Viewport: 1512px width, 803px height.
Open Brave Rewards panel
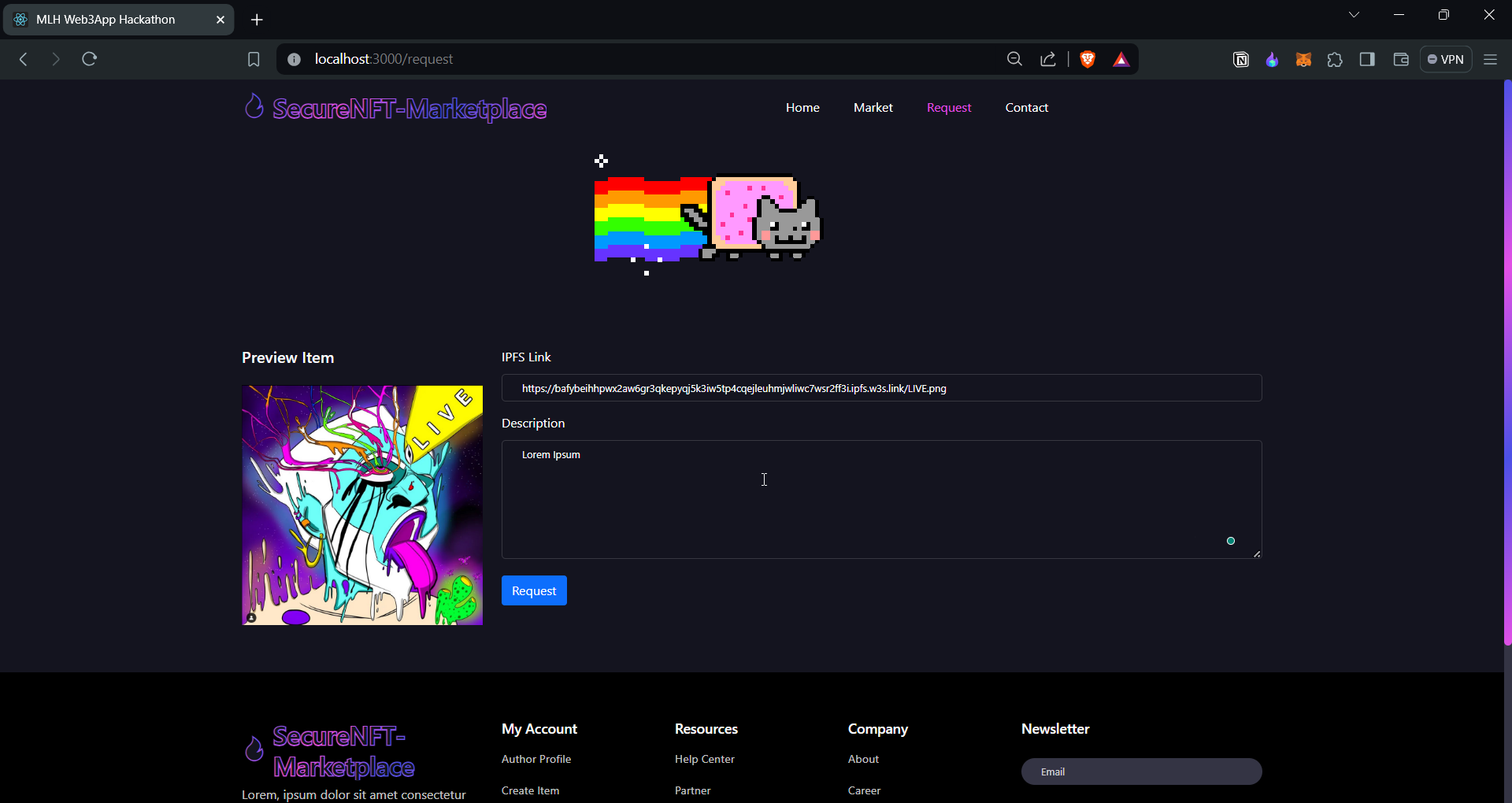[1121, 59]
